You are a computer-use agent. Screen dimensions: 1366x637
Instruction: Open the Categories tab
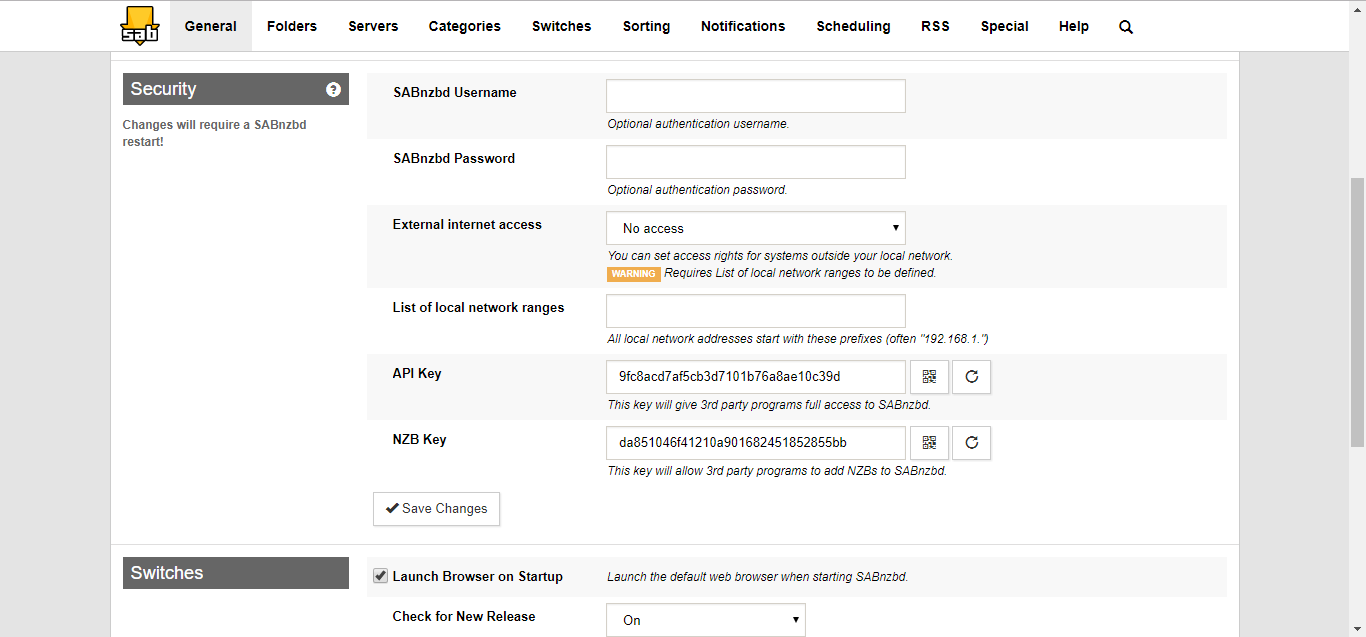[465, 26]
